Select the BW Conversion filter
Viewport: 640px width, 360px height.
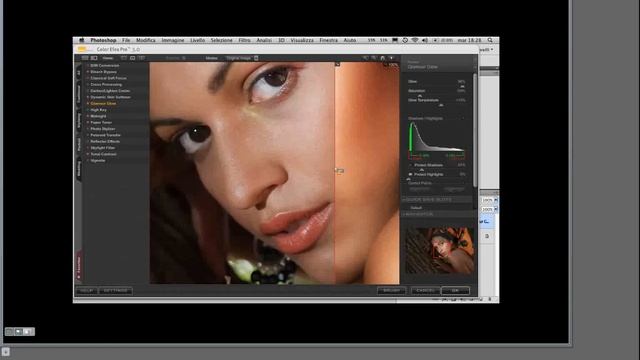(105, 65)
